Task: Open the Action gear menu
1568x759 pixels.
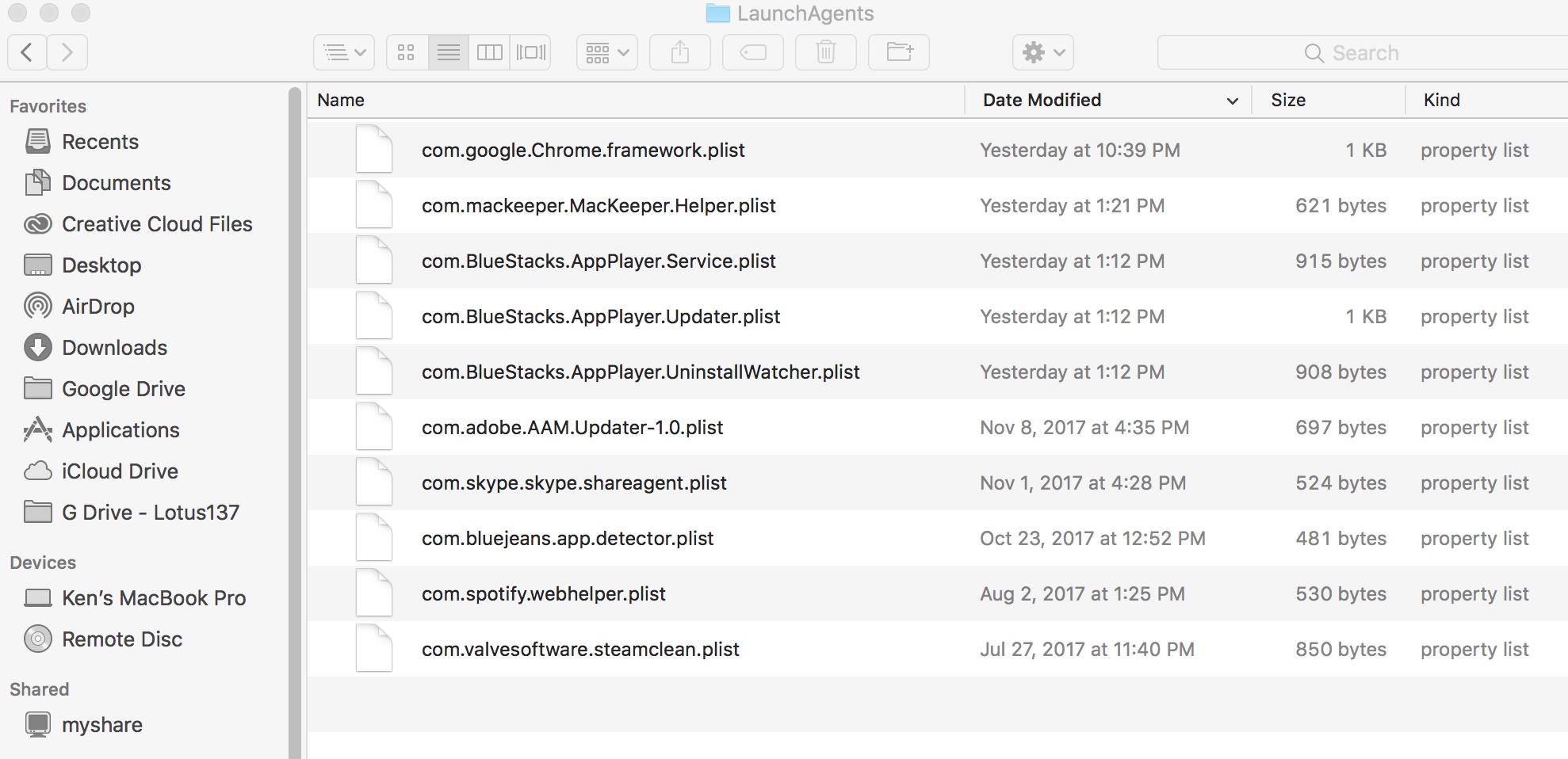Action: tap(1043, 52)
